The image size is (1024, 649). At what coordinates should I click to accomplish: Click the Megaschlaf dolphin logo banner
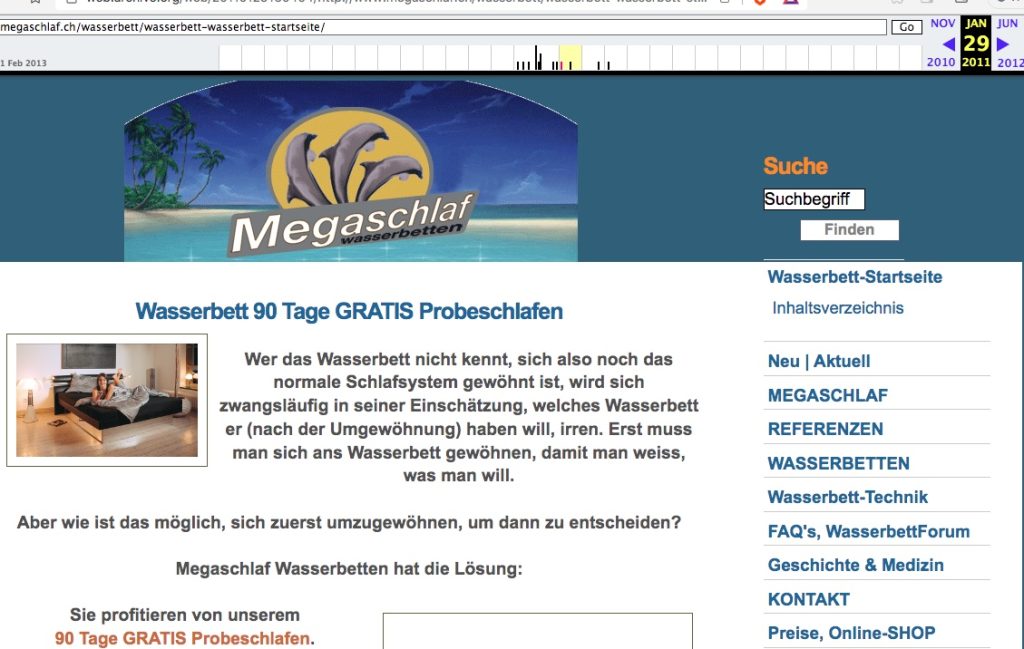pos(351,172)
